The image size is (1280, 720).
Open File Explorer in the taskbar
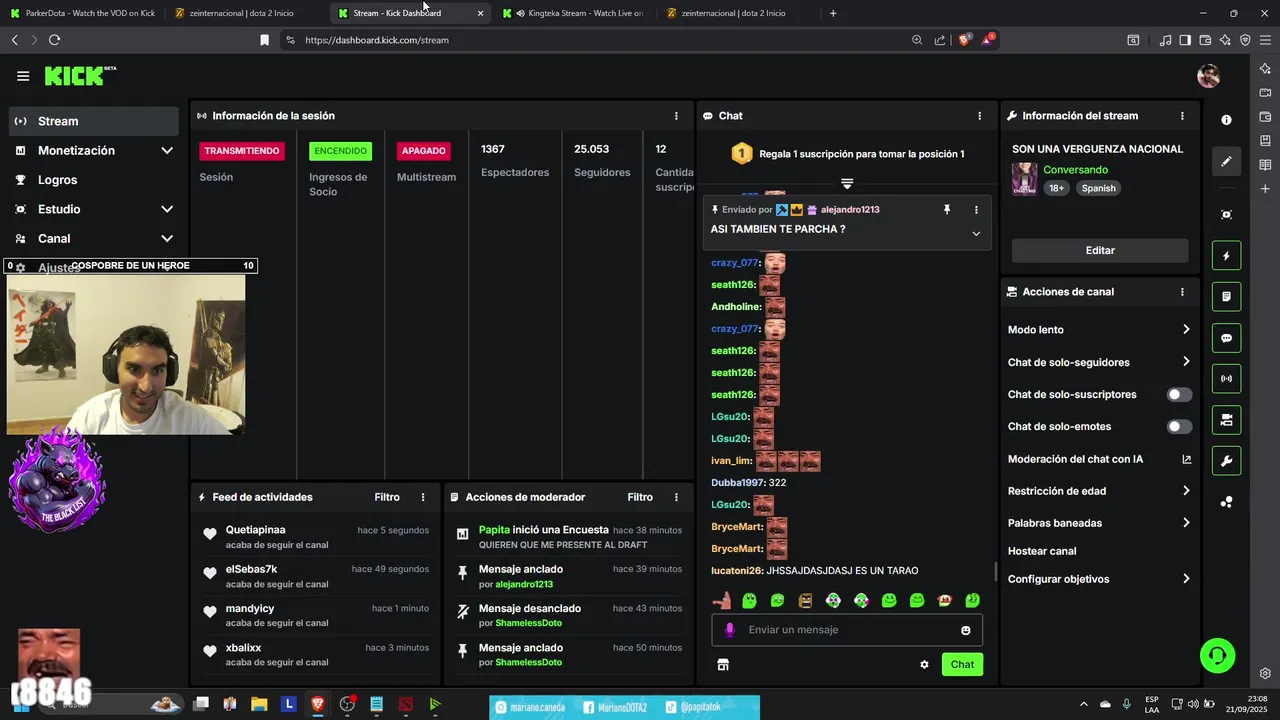[x=259, y=704]
